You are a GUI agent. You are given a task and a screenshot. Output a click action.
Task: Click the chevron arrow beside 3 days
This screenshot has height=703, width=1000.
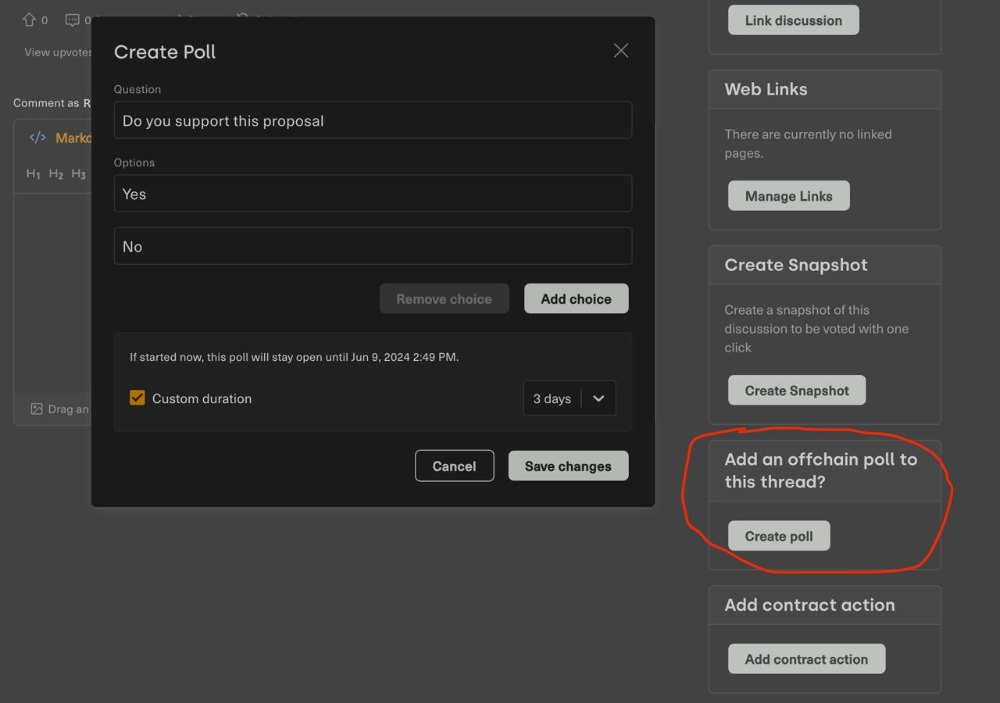pyautogui.click(x=598, y=398)
